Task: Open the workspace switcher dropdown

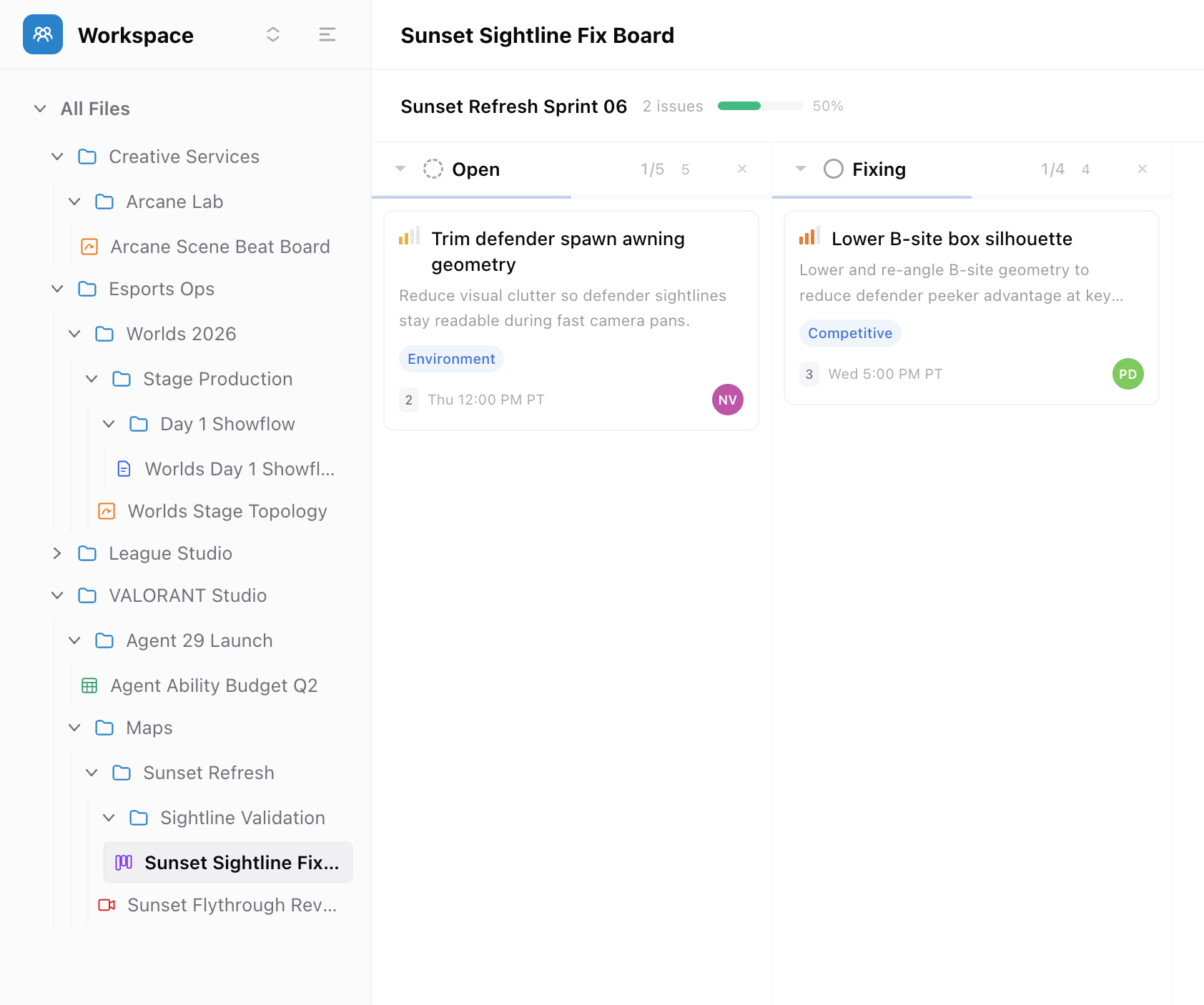Action: pos(272,34)
